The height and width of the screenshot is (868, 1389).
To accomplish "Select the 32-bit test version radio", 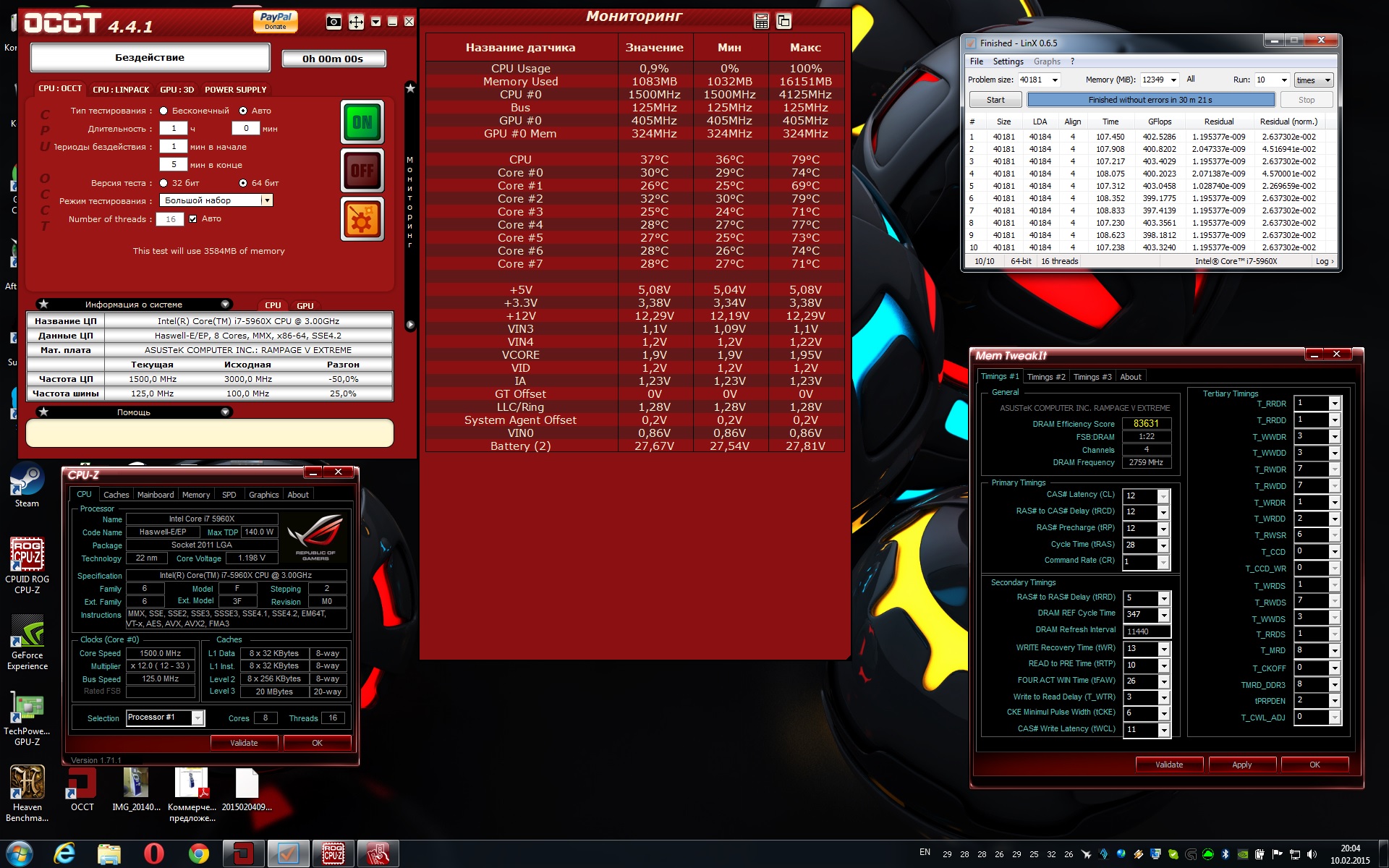I will [163, 183].
